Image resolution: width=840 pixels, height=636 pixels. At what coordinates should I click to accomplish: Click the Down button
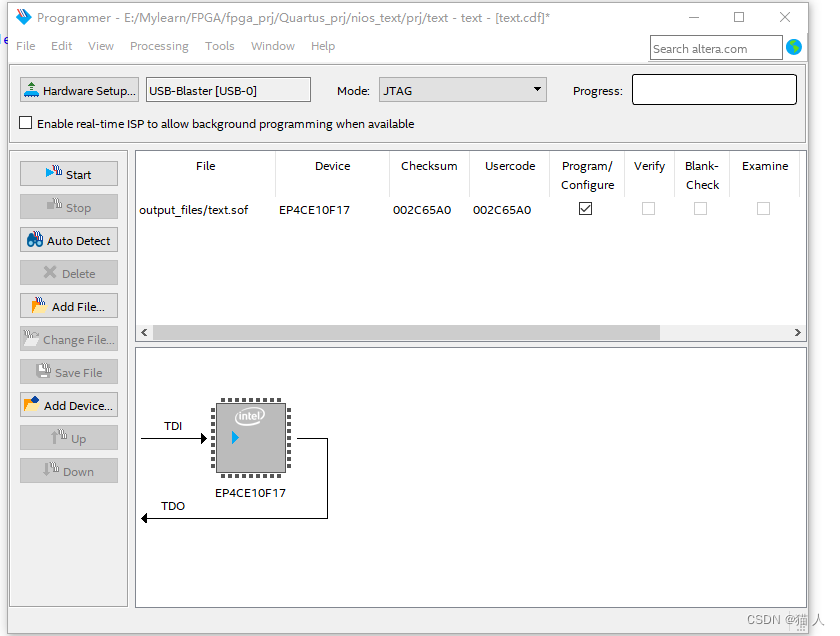(69, 471)
